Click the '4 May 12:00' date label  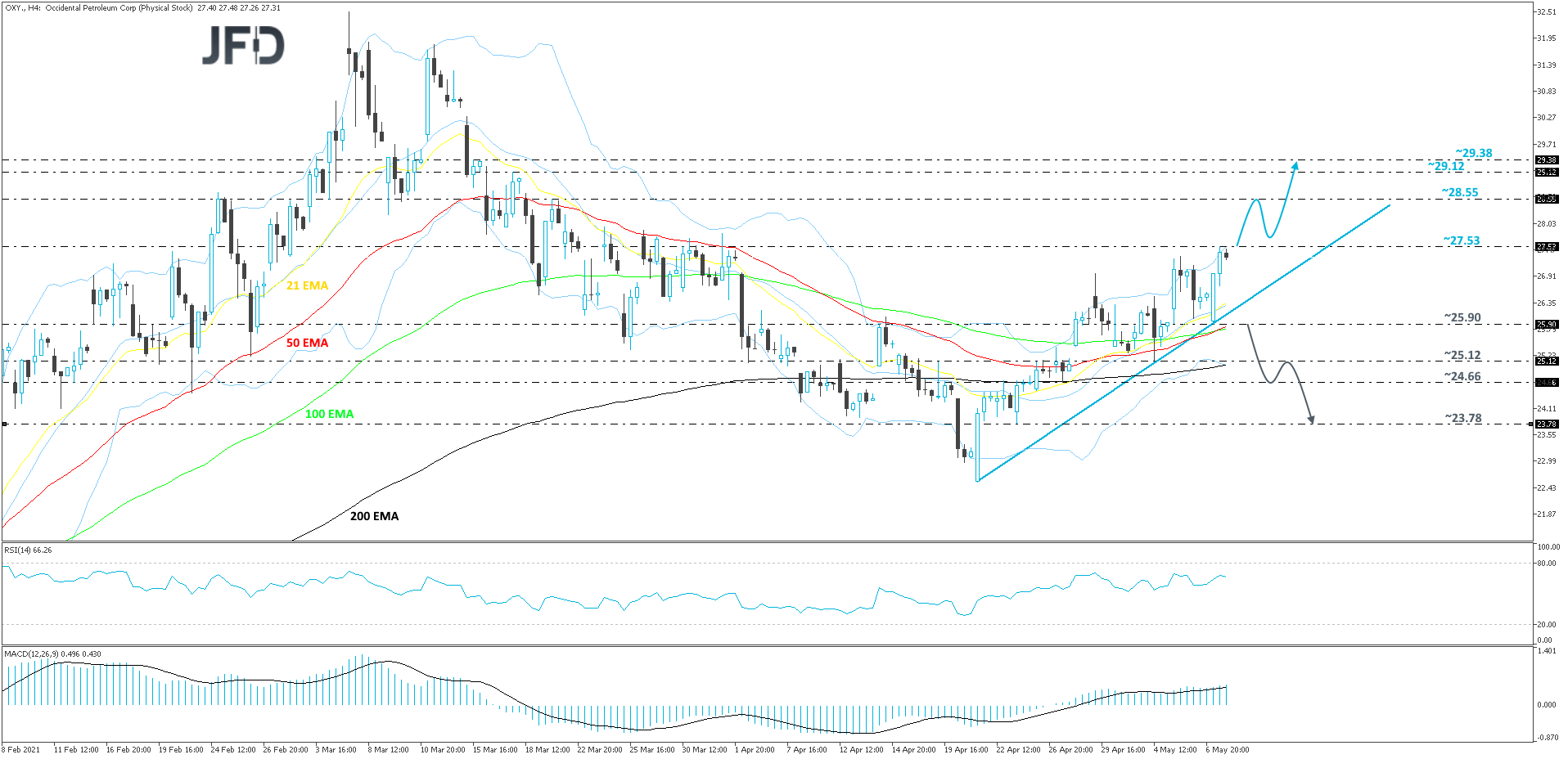click(1175, 749)
